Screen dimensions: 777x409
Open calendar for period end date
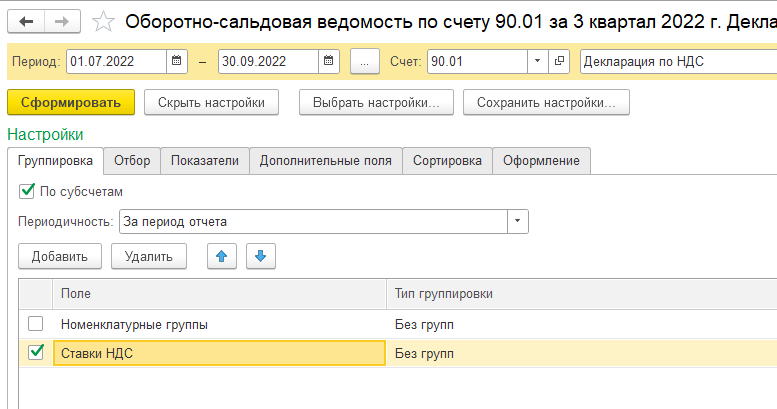(x=329, y=61)
